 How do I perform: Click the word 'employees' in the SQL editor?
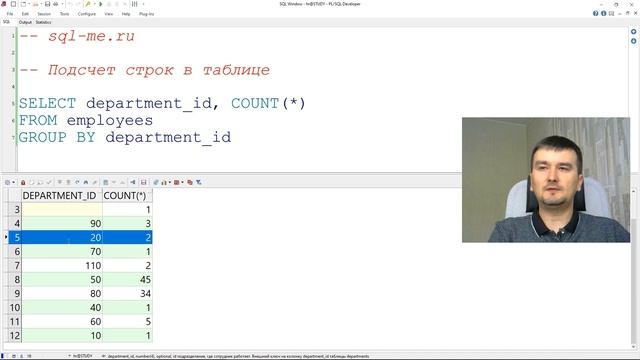pos(110,120)
